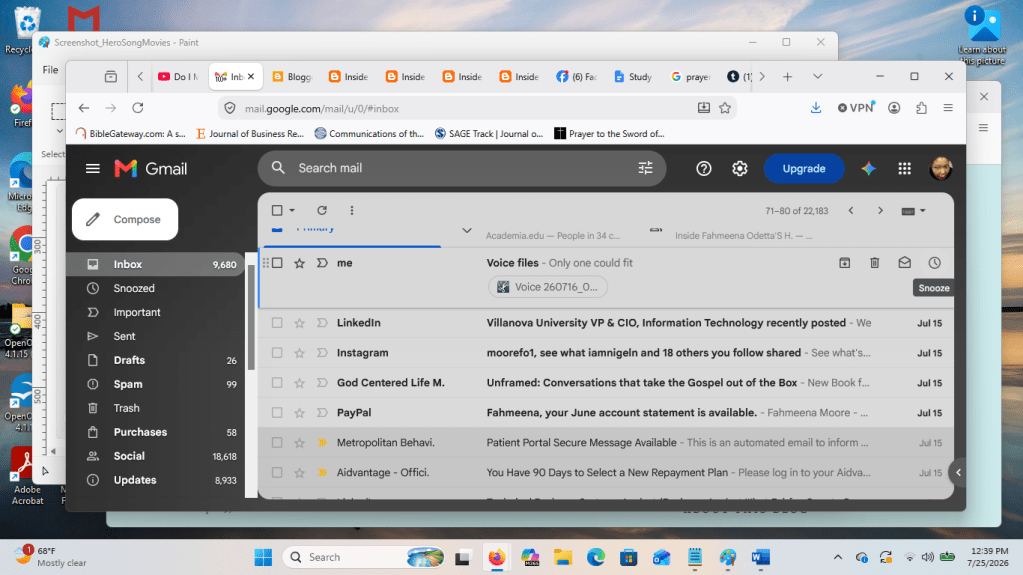This screenshot has width=1023, height=575.
Task: Archive the Voice files email
Action: (x=844, y=263)
